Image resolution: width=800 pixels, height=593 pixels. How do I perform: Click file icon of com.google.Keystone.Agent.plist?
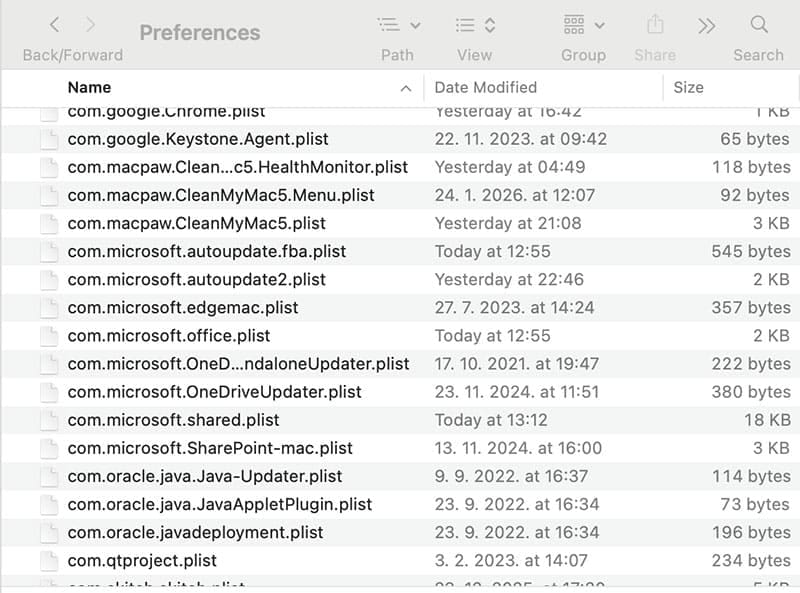(49, 139)
